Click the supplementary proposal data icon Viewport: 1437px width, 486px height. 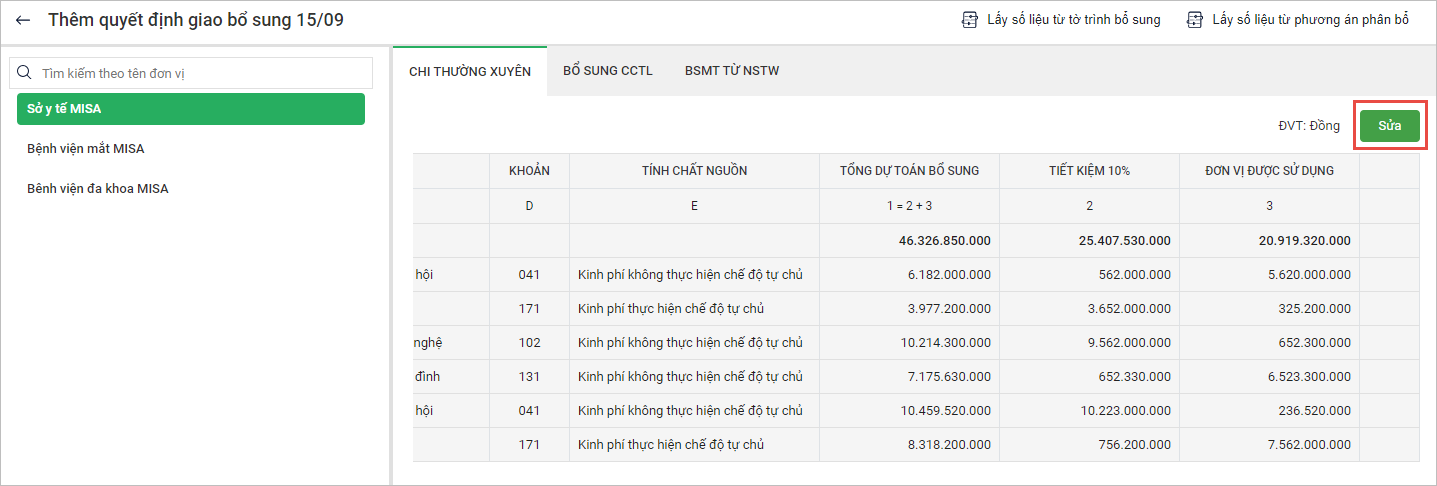969,20
